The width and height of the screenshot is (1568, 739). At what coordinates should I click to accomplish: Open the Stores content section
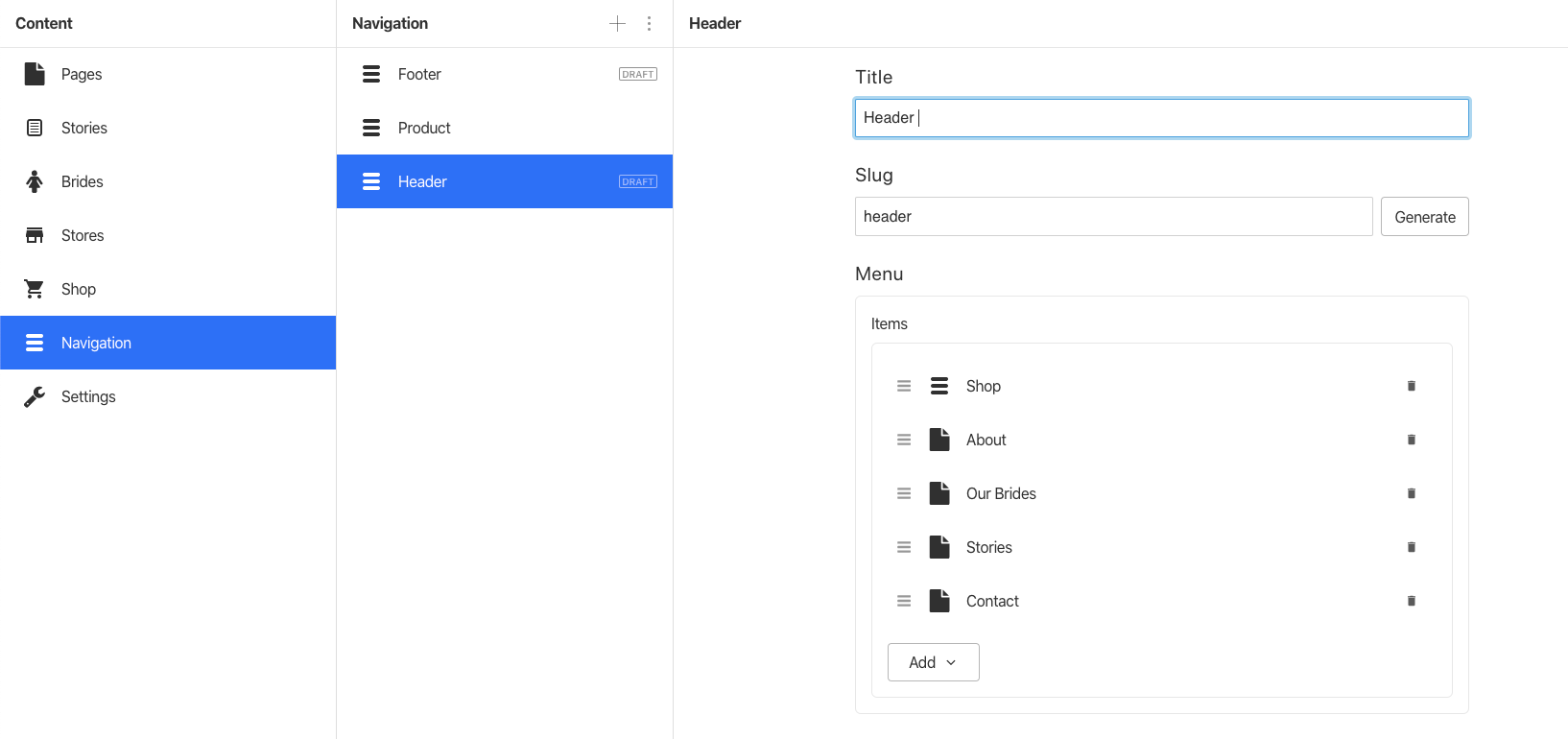(83, 235)
